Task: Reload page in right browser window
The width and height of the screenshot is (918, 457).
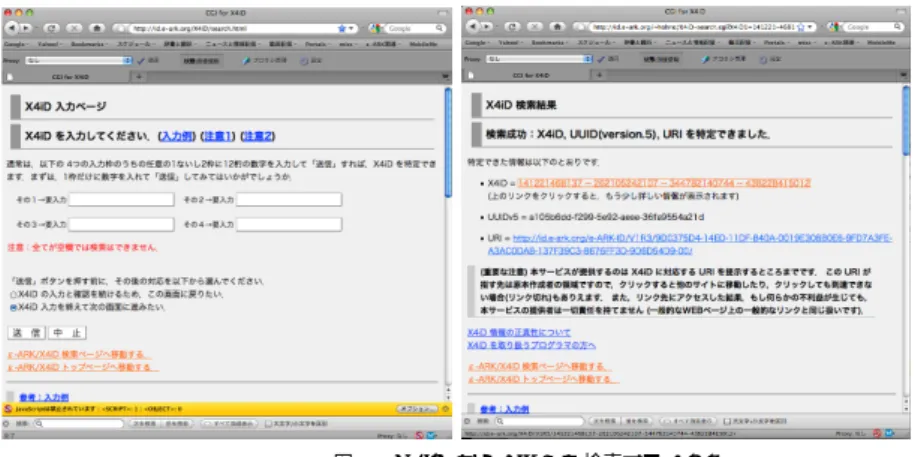Action: [x=512, y=27]
